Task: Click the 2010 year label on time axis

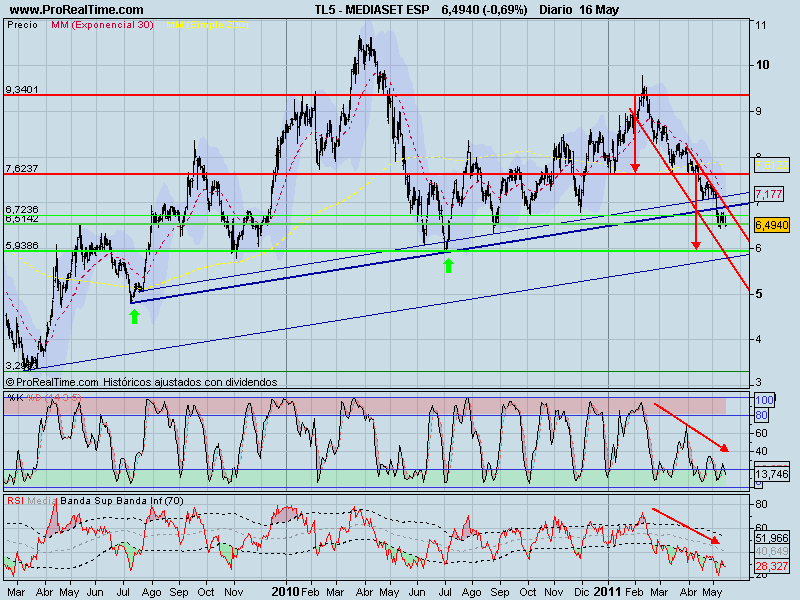Action: pyautogui.click(x=285, y=592)
